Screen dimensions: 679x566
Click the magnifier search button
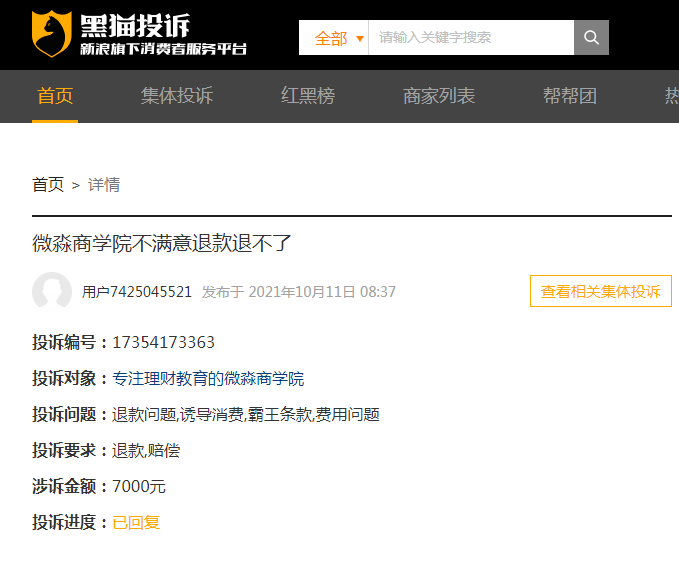(591, 37)
